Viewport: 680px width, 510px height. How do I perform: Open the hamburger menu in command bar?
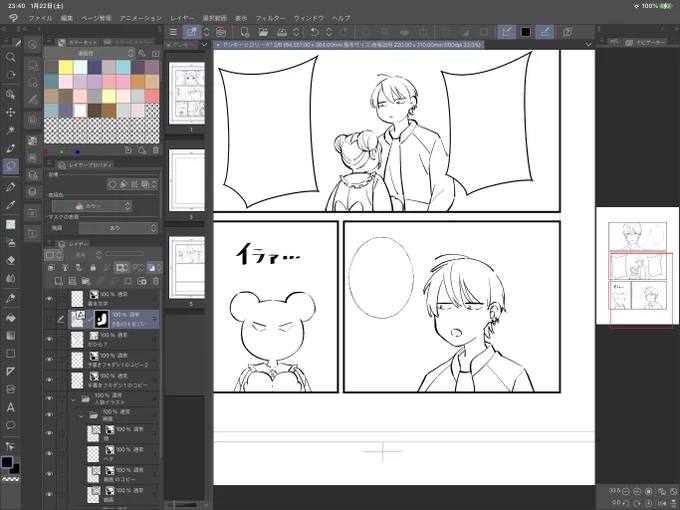coord(173,32)
